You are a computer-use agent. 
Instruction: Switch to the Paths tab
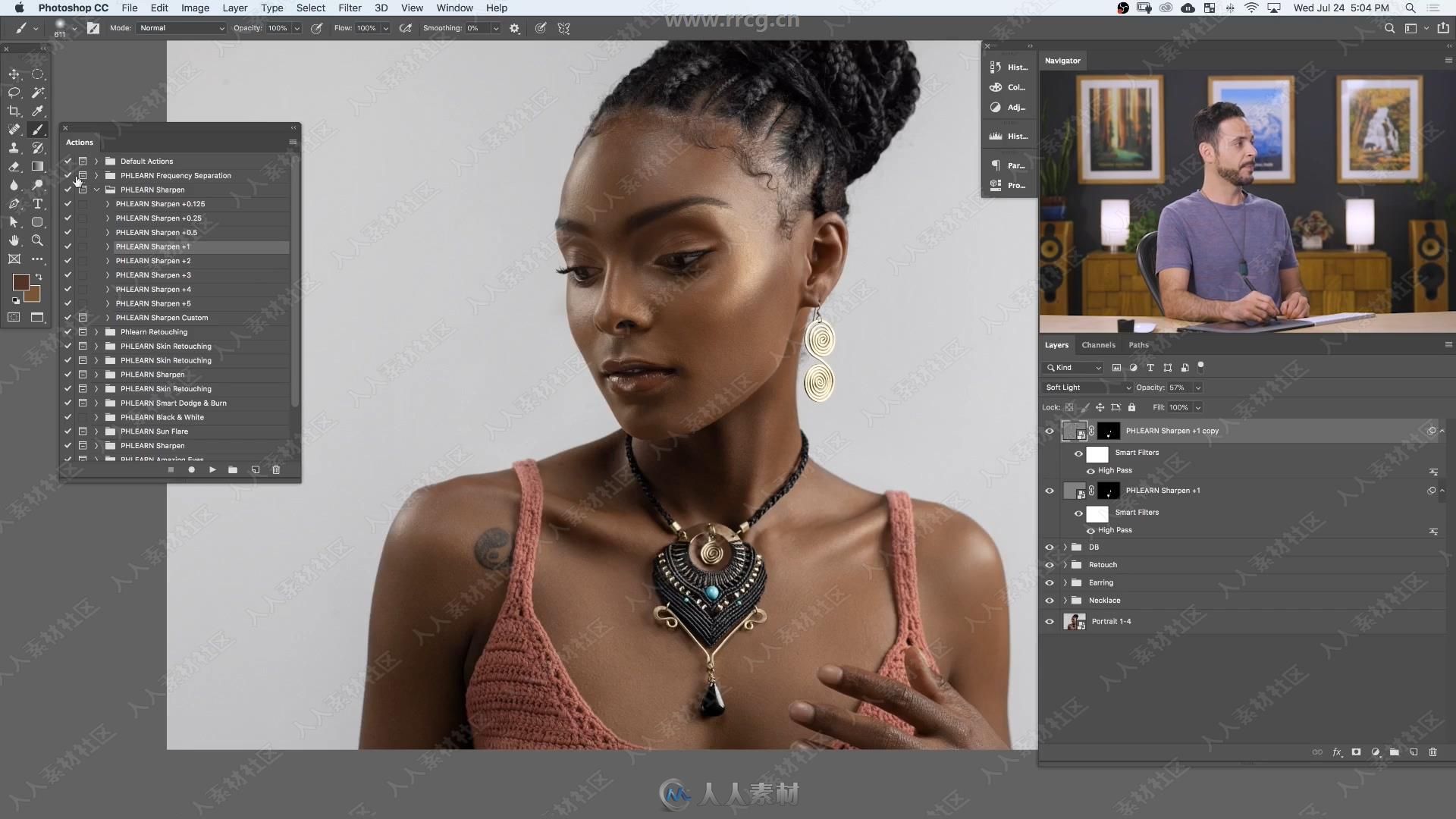pyautogui.click(x=1139, y=344)
